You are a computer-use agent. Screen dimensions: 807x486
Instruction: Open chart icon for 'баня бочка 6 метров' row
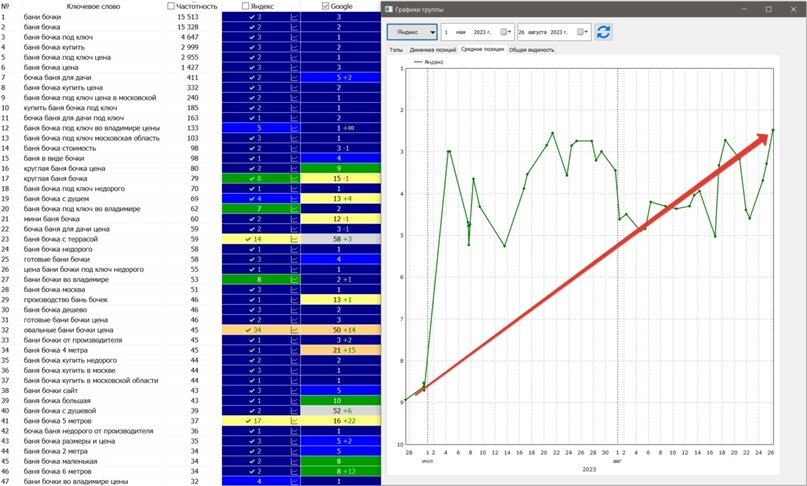tap(295, 471)
